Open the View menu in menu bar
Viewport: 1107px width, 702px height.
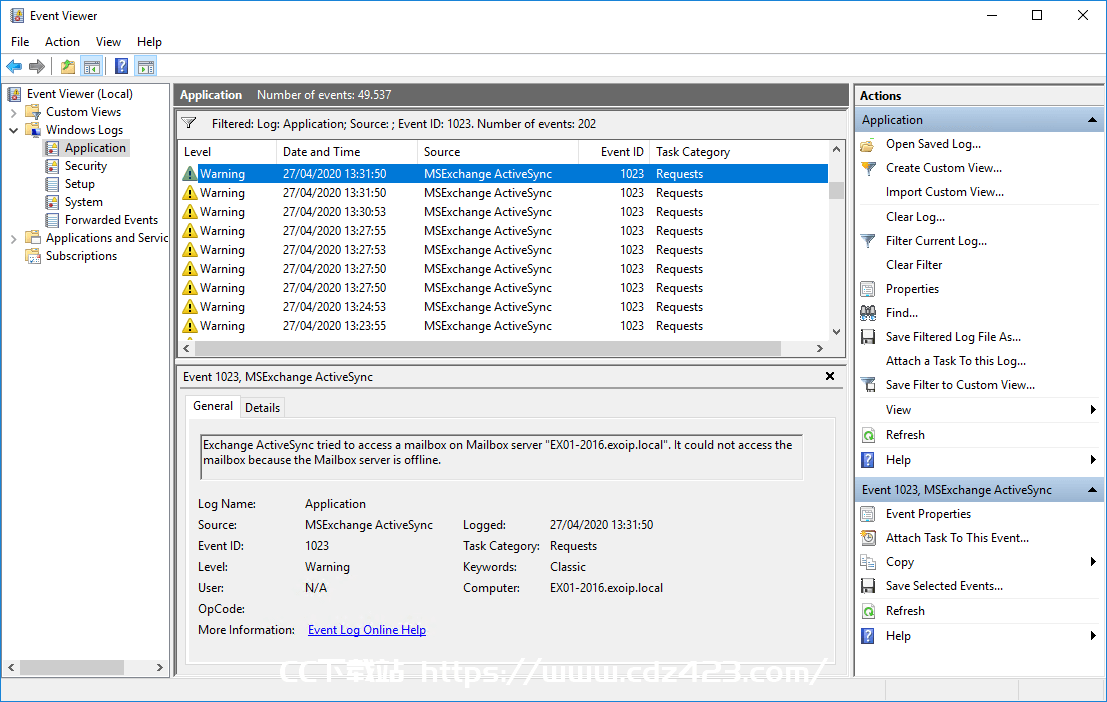(108, 42)
